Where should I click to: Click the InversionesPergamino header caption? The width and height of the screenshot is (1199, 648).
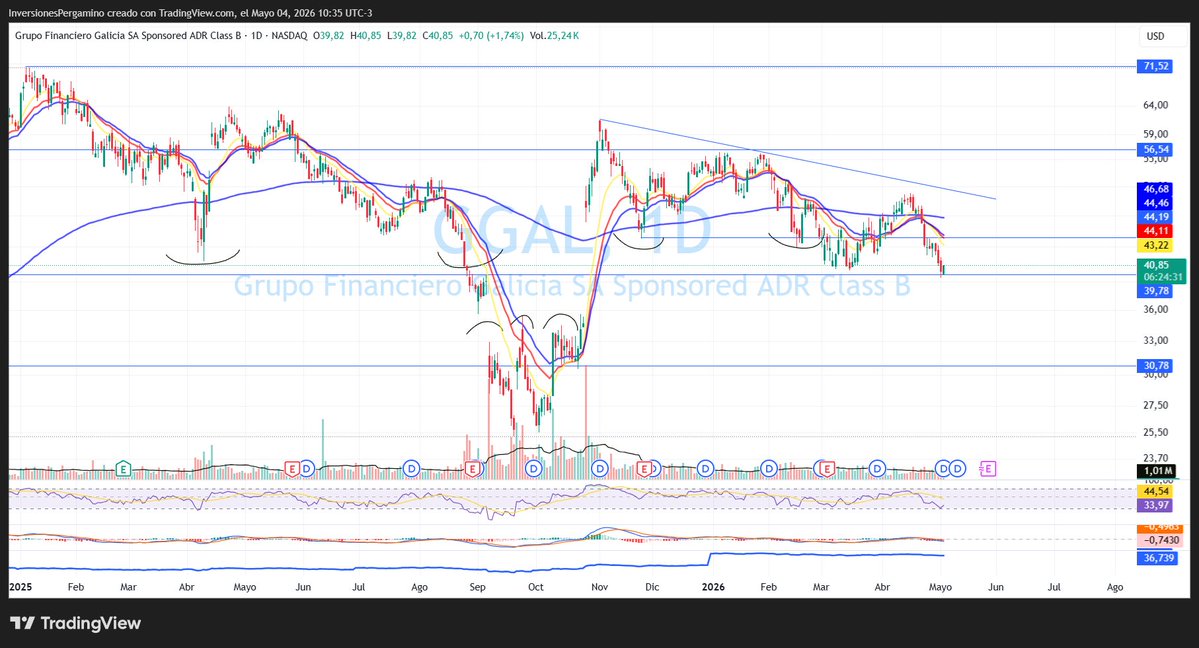[190, 13]
